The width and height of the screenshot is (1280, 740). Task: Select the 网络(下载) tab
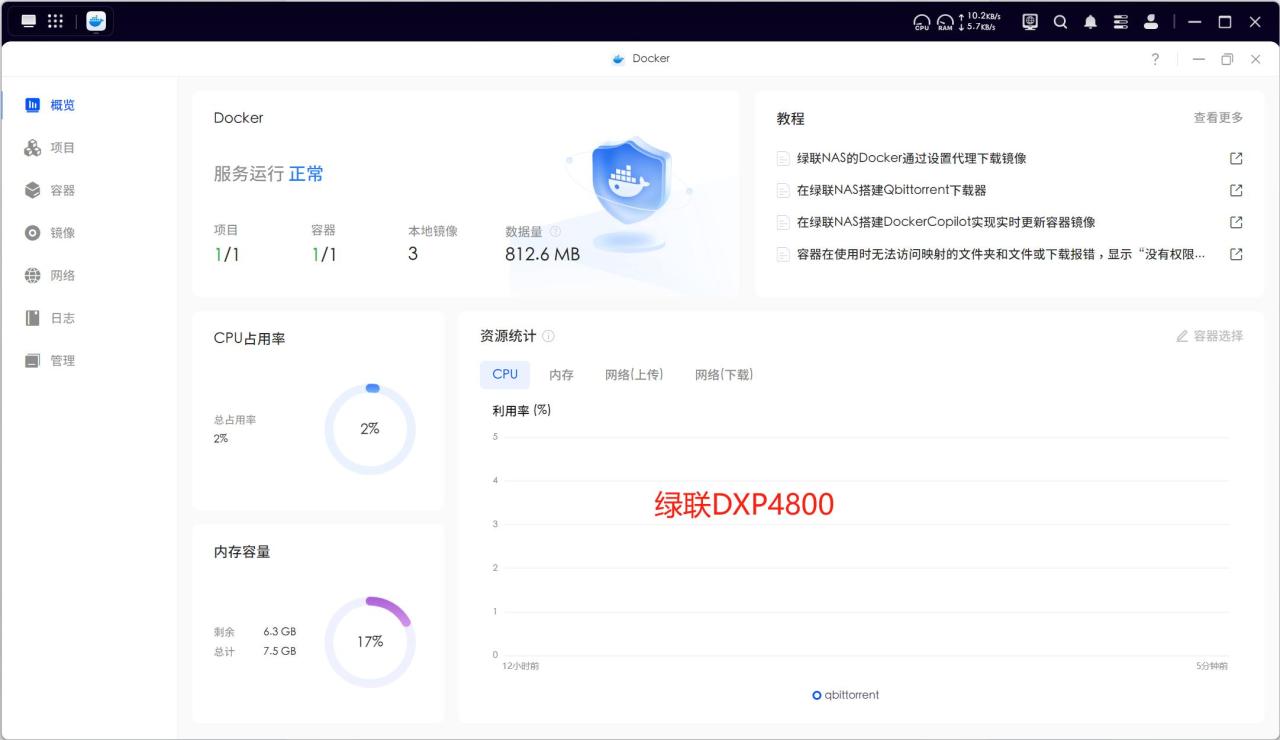[x=724, y=374]
